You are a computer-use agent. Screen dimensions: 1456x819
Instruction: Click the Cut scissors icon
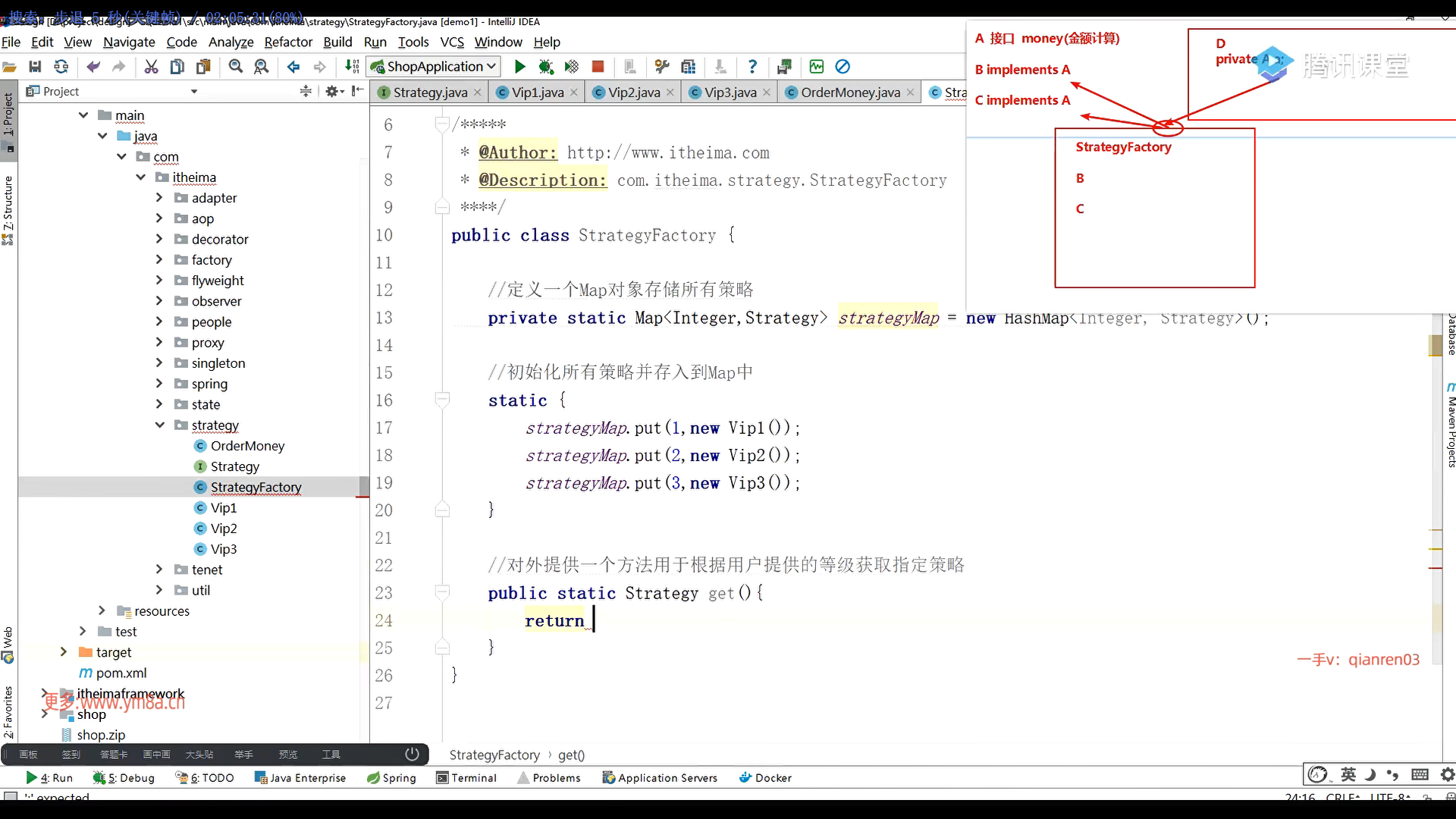pos(151,67)
